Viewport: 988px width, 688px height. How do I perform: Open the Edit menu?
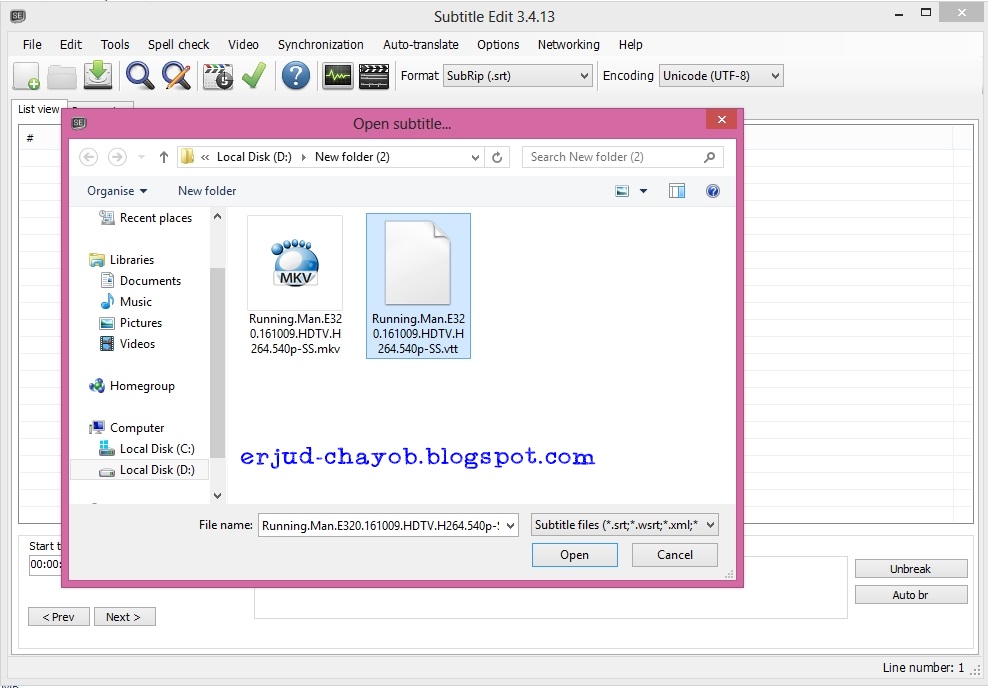click(x=71, y=45)
